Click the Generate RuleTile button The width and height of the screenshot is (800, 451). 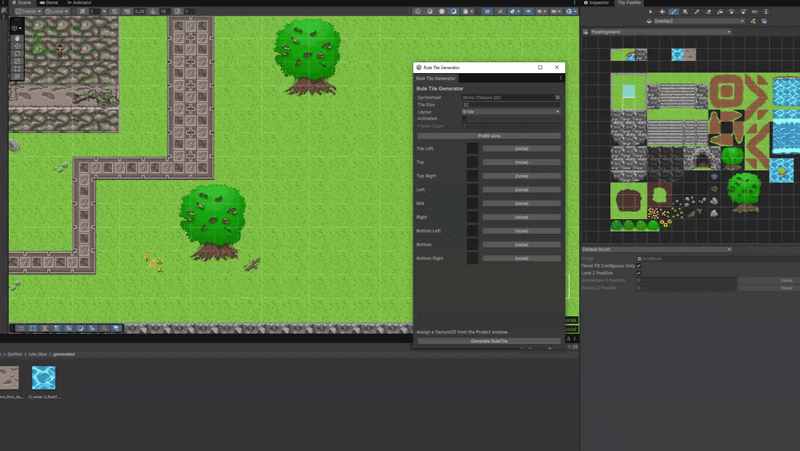489,341
